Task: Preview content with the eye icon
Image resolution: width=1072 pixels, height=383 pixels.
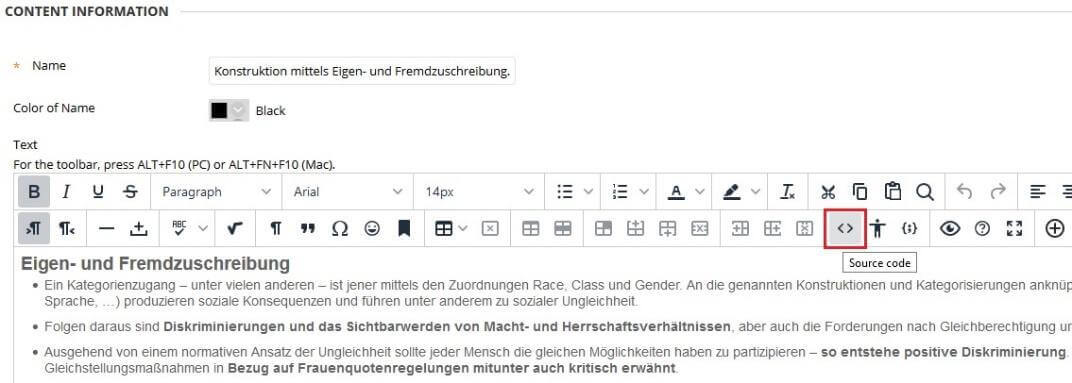Action: (x=950, y=229)
